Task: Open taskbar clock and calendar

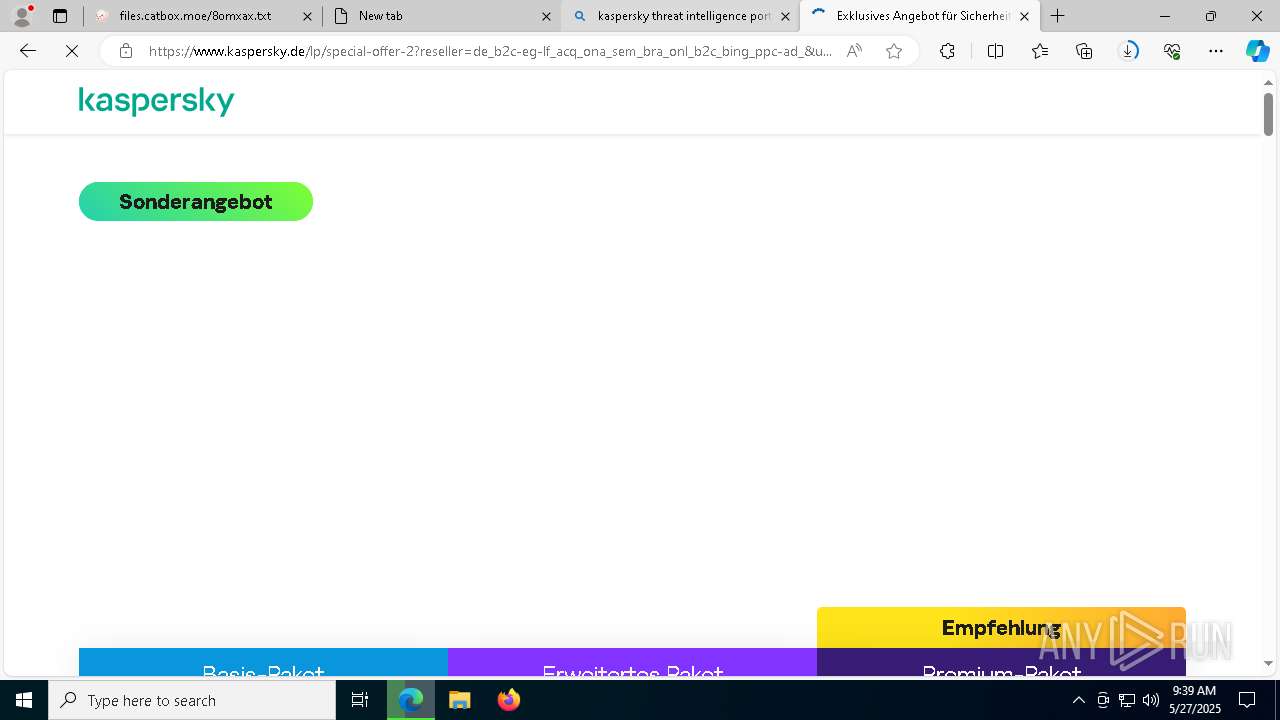Action: 1194,700
